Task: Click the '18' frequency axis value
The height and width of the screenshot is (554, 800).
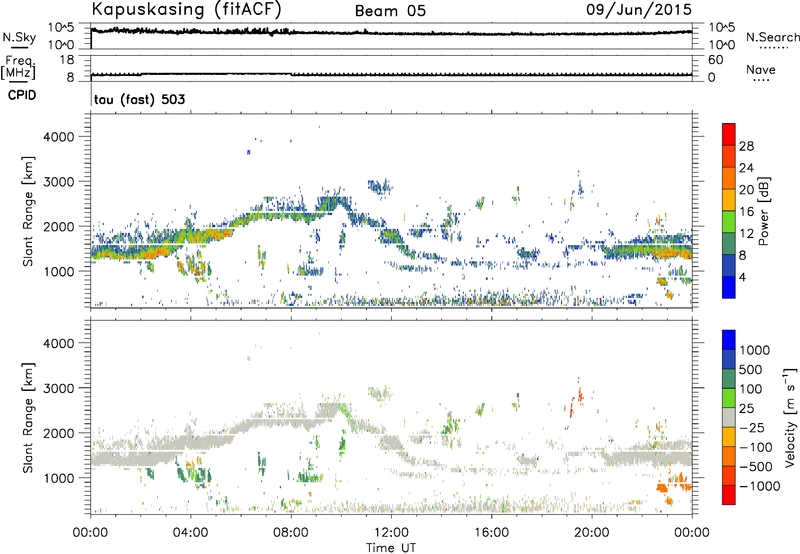Action: pos(67,60)
